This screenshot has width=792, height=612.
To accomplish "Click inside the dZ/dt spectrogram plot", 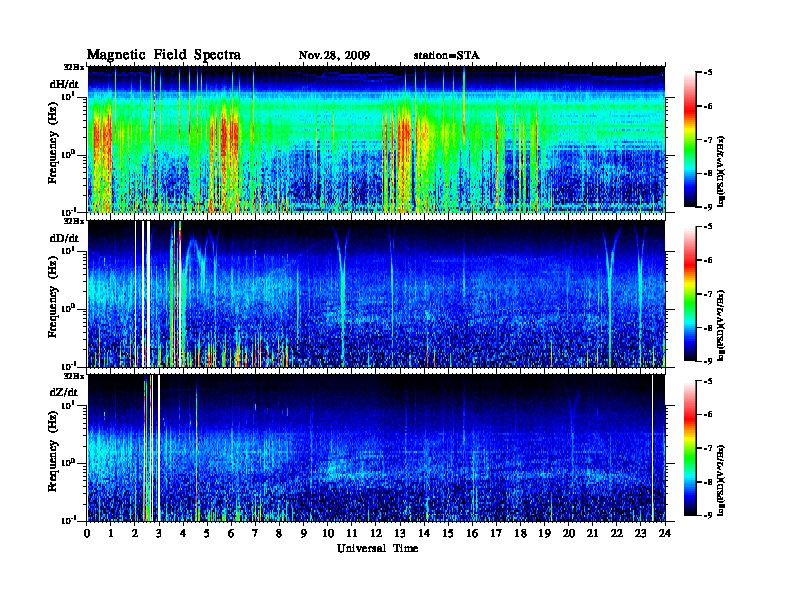I will pos(376,448).
